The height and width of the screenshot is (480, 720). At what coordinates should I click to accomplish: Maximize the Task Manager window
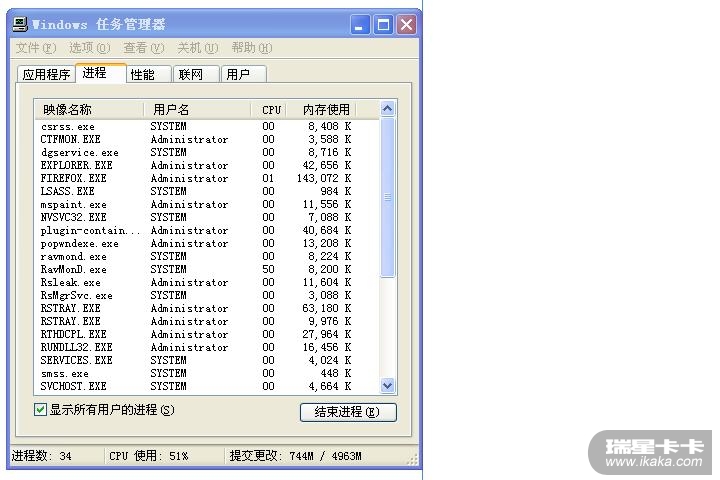[x=383, y=24]
